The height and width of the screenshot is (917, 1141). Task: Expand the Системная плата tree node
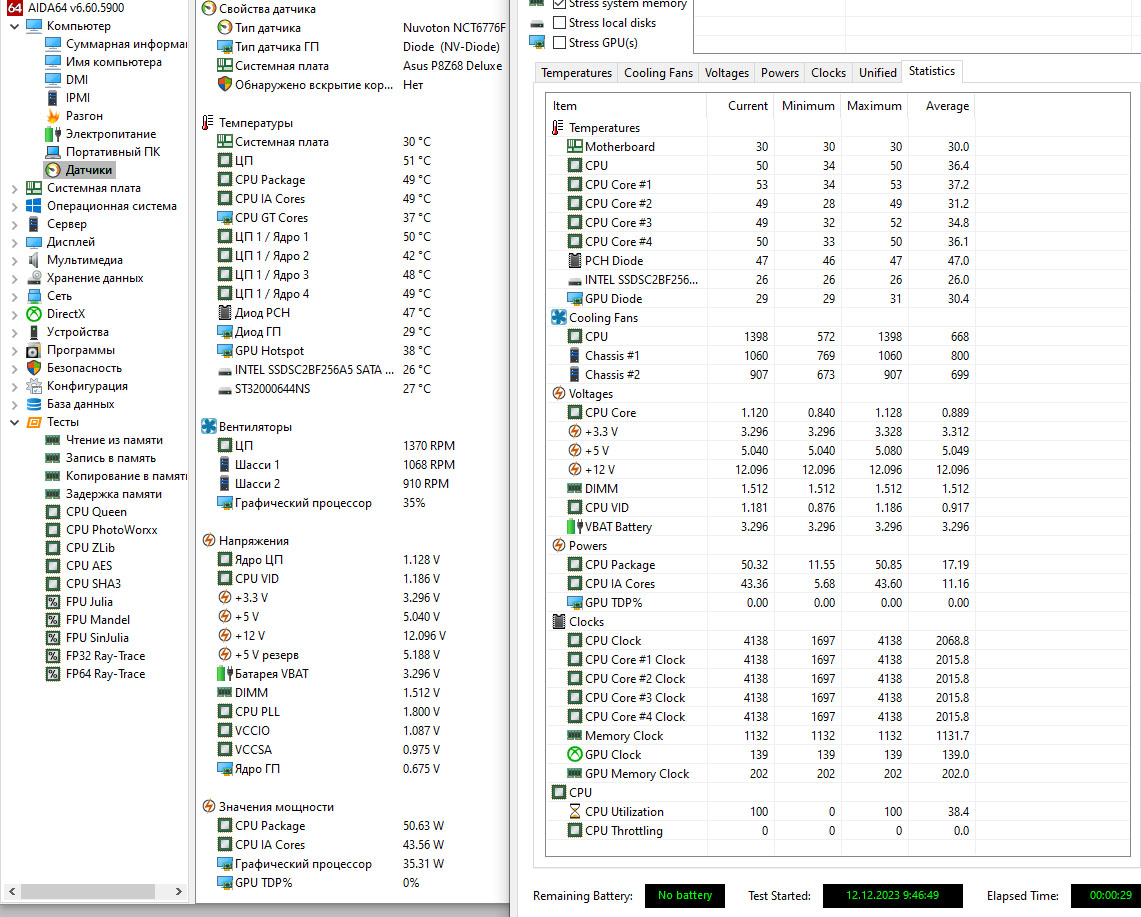[x=15, y=188]
